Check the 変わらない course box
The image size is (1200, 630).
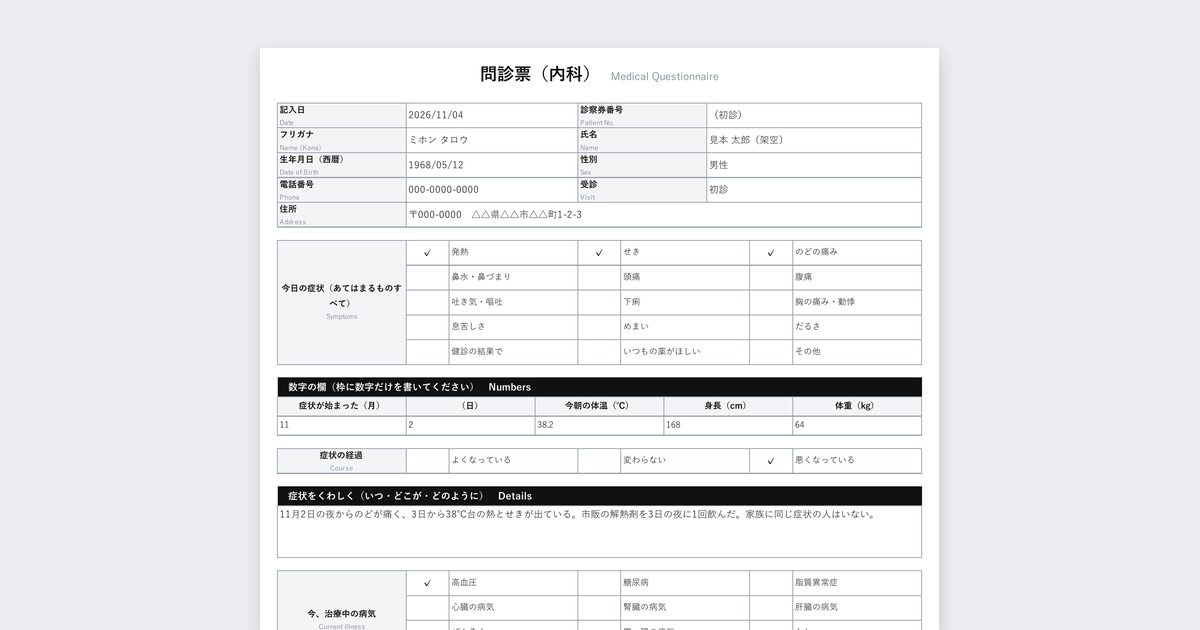(599, 461)
